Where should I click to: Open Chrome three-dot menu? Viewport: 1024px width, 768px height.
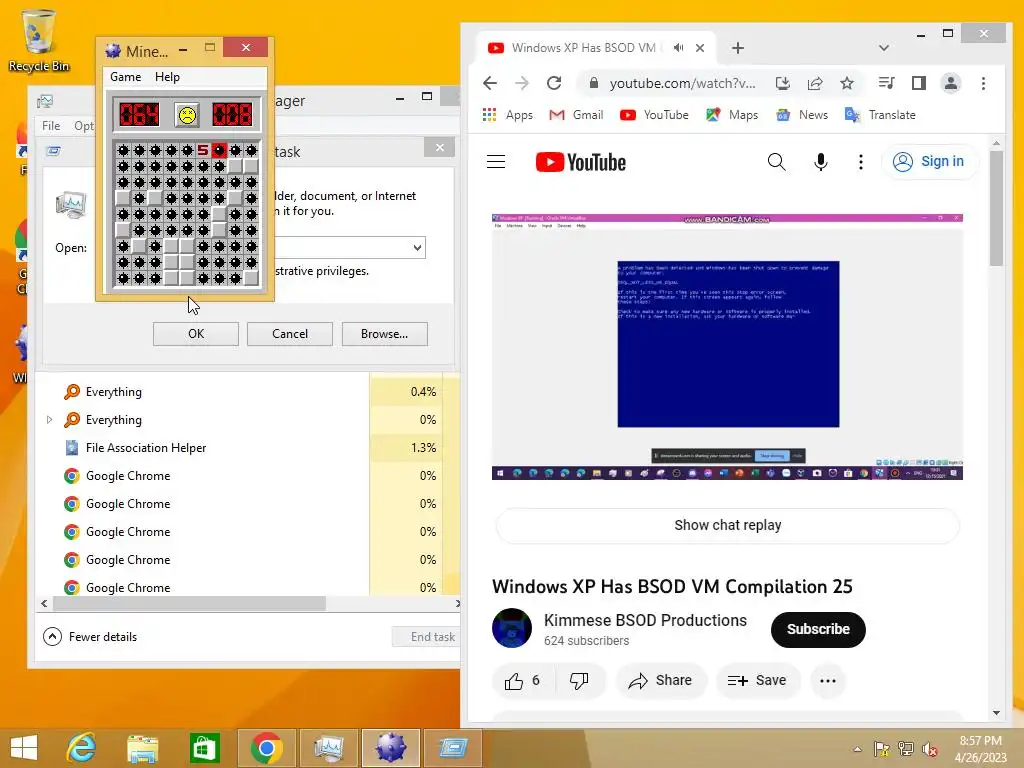click(984, 83)
